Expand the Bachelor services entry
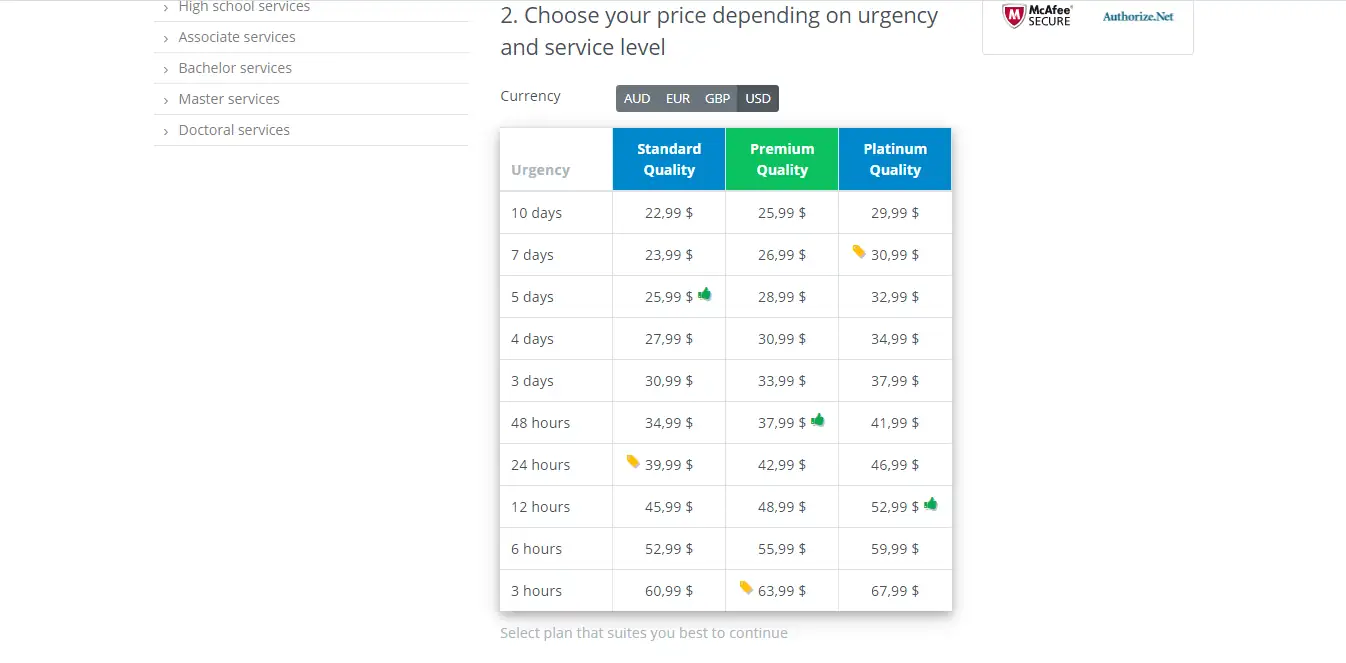Screen dimensions: 1346x663 (x=235, y=68)
